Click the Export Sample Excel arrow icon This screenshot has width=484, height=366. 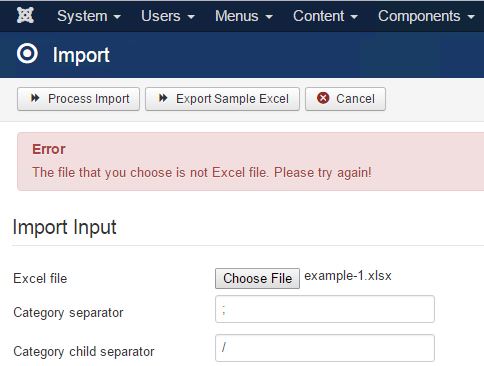coord(163,98)
